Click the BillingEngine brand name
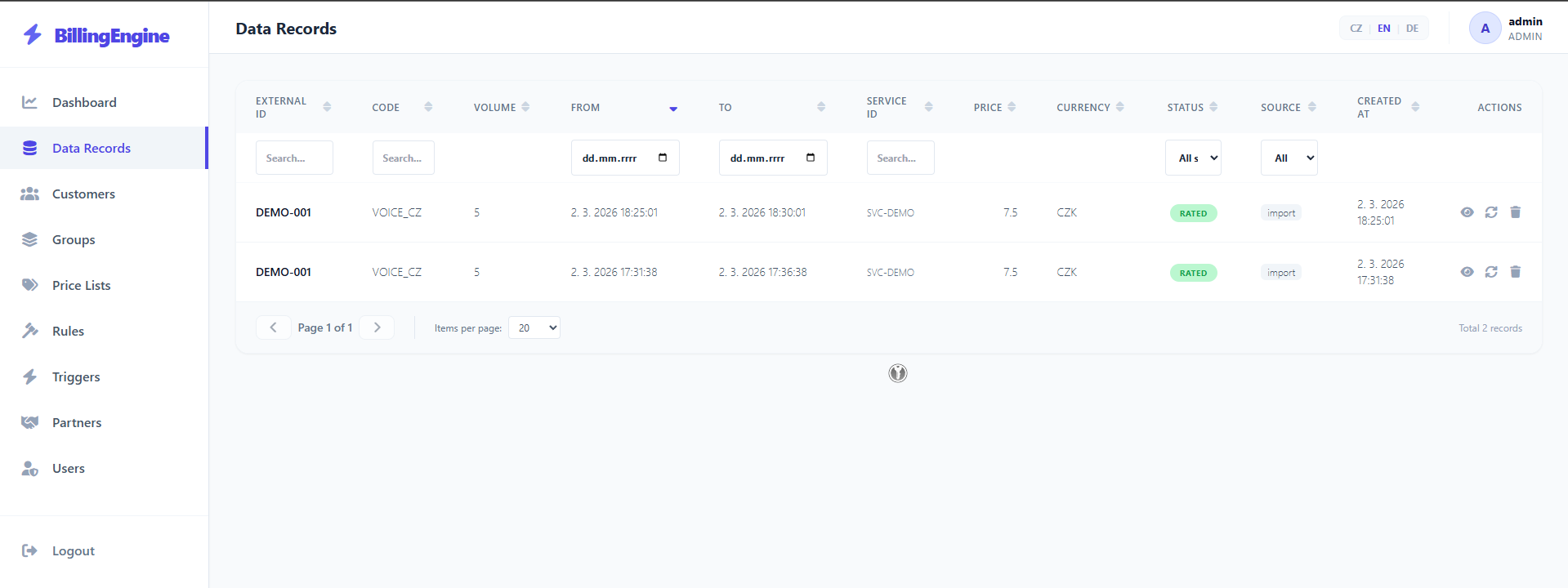This screenshot has width=1568, height=588. click(x=112, y=35)
